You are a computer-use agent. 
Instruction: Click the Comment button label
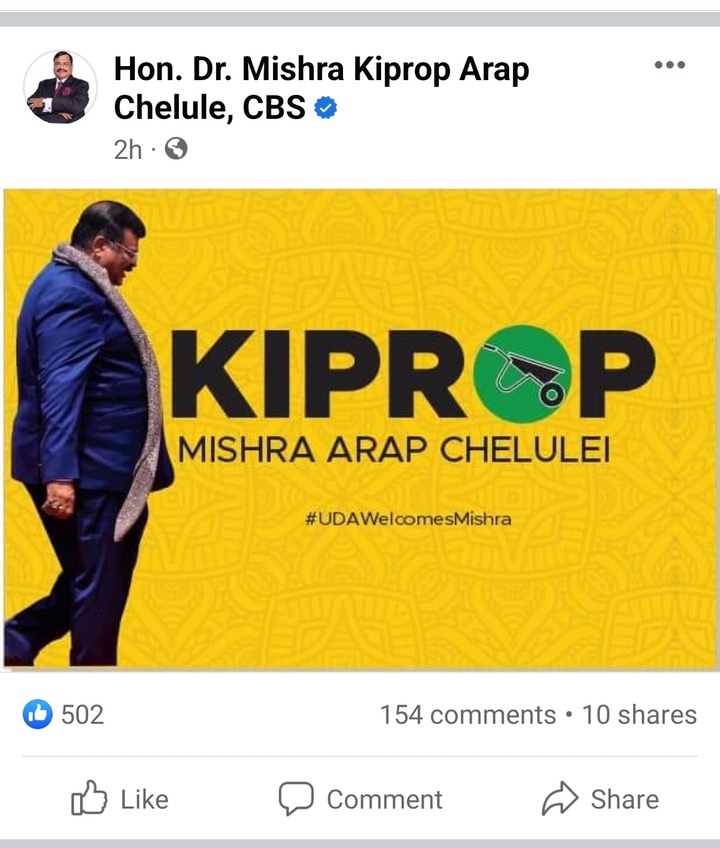tap(385, 799)
